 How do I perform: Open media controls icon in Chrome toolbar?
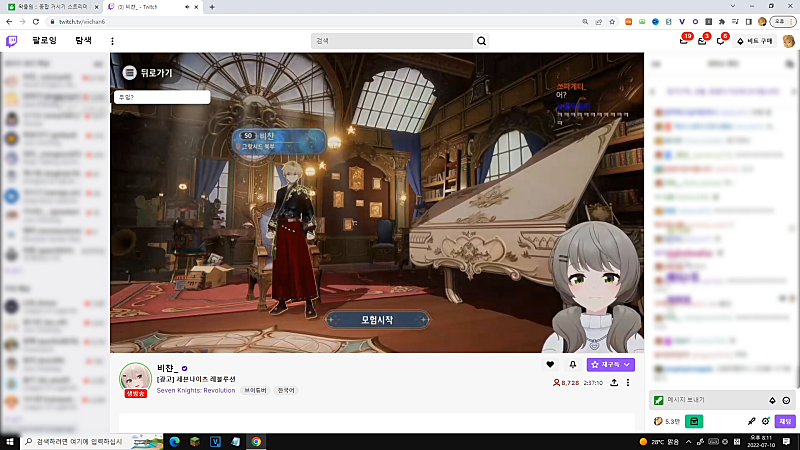click(x=735, y=22)
